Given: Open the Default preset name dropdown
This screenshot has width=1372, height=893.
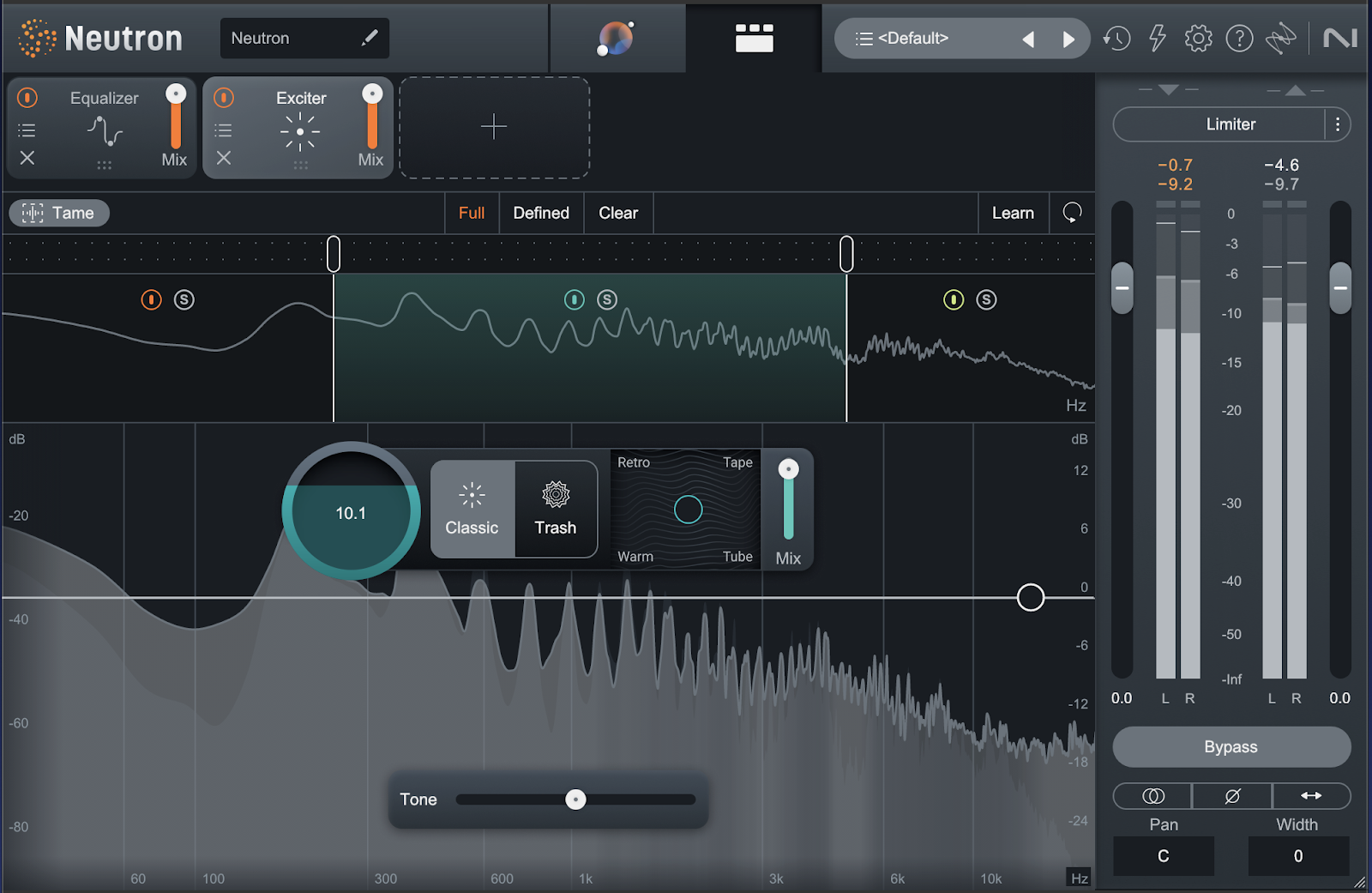Looking at the screenshot, I should click(x=913, y=39).
